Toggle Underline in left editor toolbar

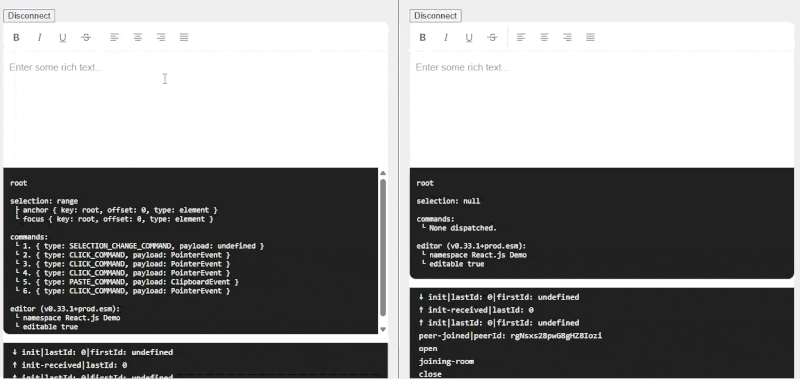63,37
